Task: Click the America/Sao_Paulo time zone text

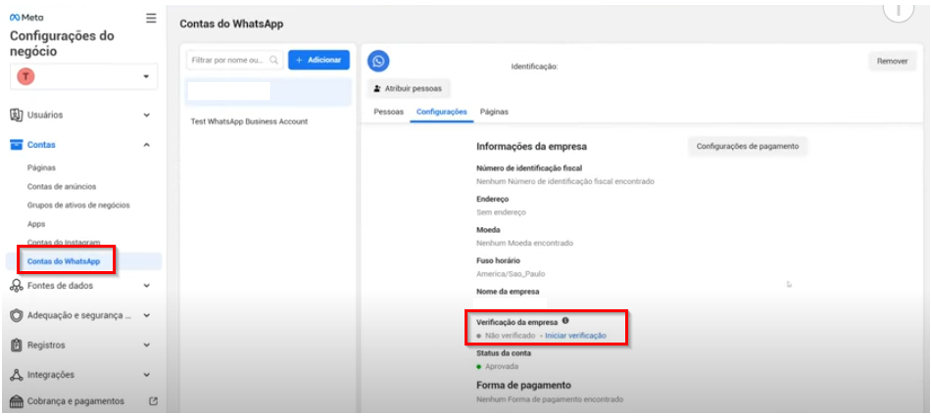Action: 511,274
